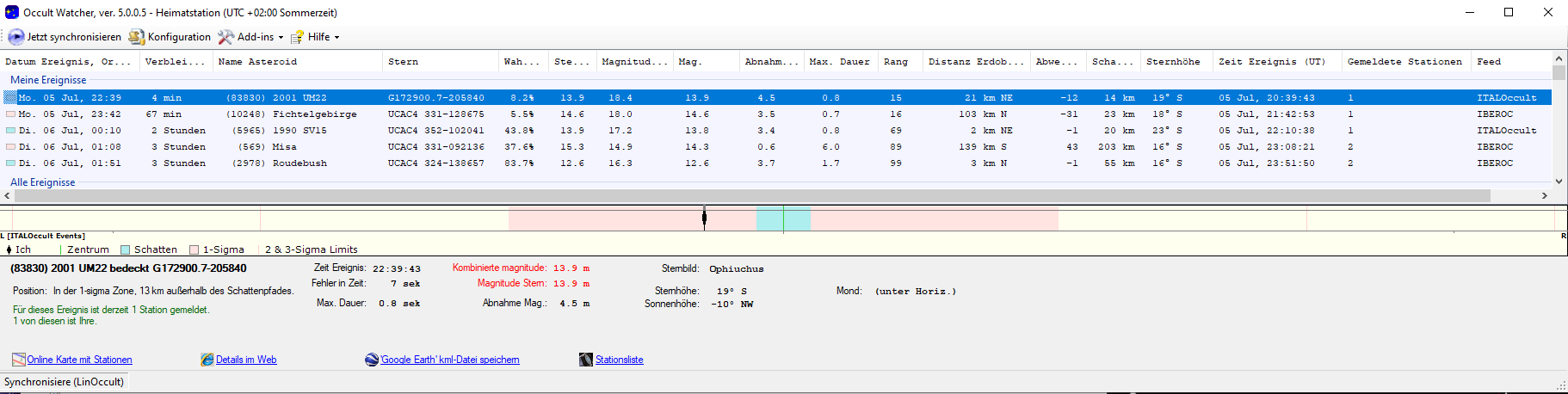Collapse the Meine Ereignisse group header
This screenshot has width=1568, height=394.
(x=48, y=80)
